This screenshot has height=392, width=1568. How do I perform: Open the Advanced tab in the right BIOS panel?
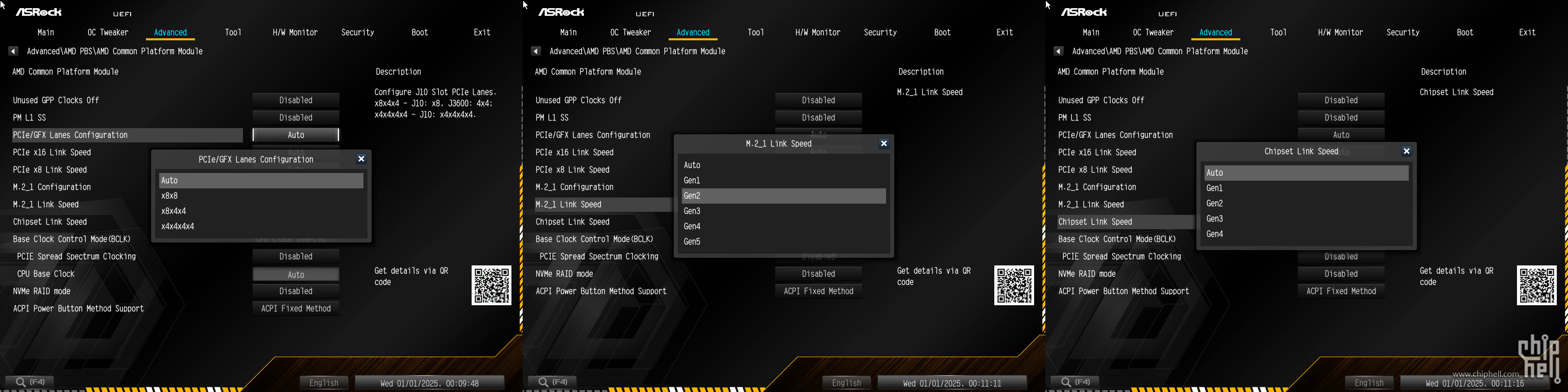pyautogui.click(x=1216, y=32)
